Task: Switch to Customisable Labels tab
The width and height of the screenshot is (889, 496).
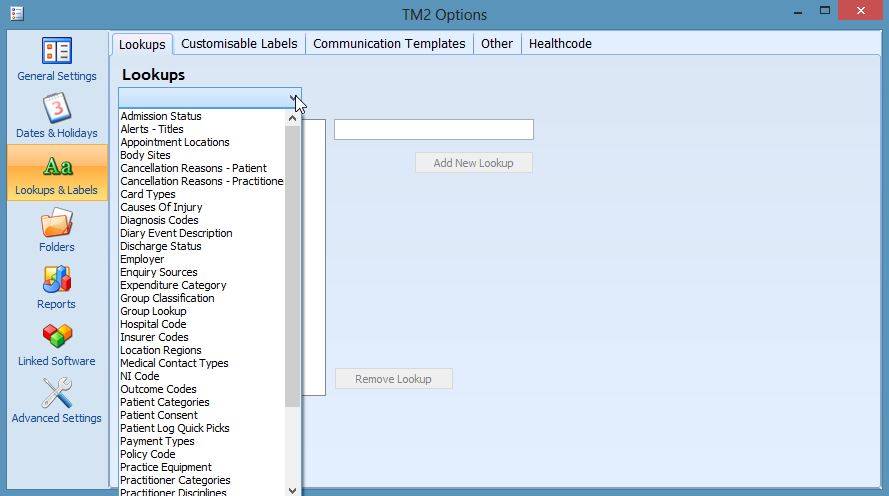Action: 239,44
